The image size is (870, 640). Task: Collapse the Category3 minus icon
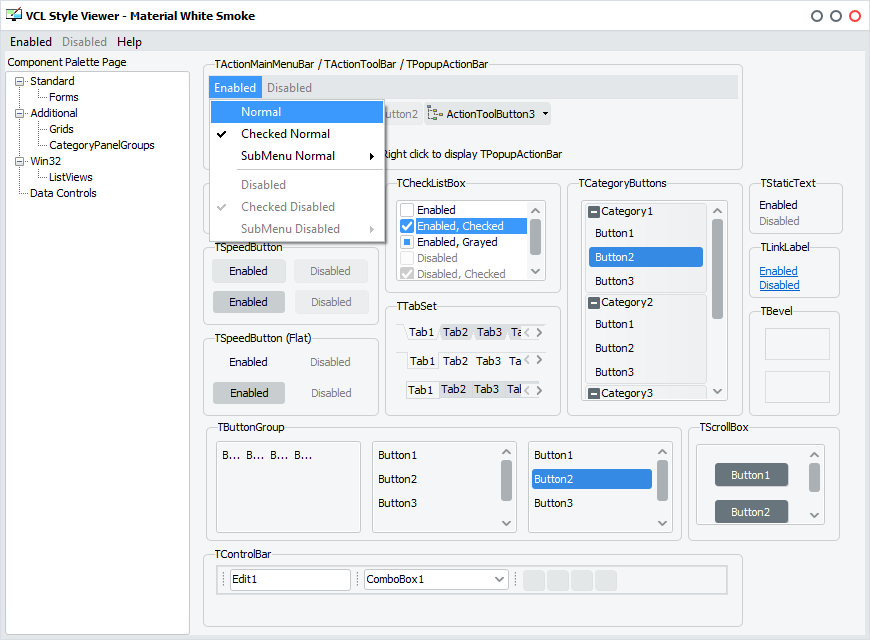(594, 394)
